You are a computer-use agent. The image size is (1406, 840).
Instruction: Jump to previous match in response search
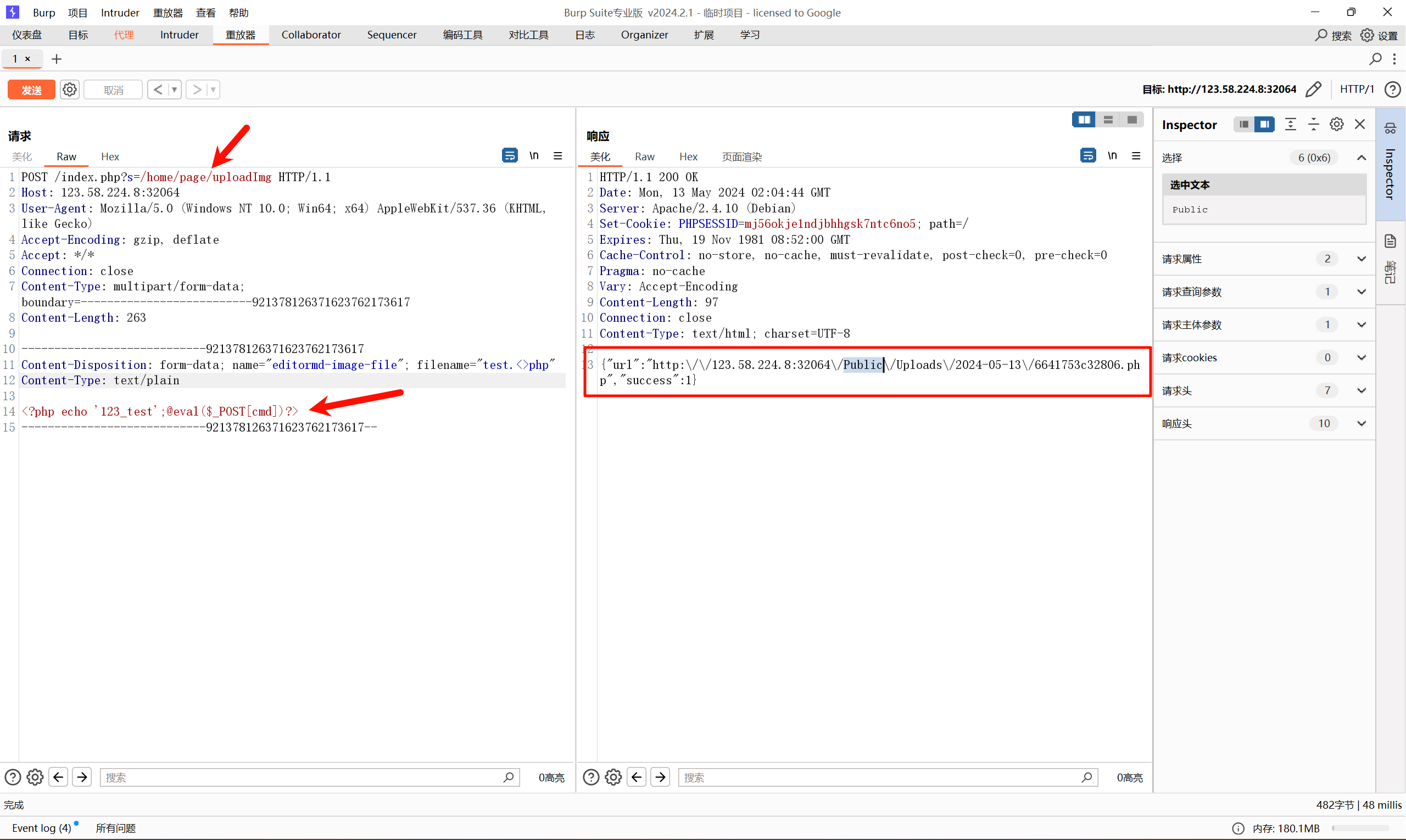coord(637,777)
